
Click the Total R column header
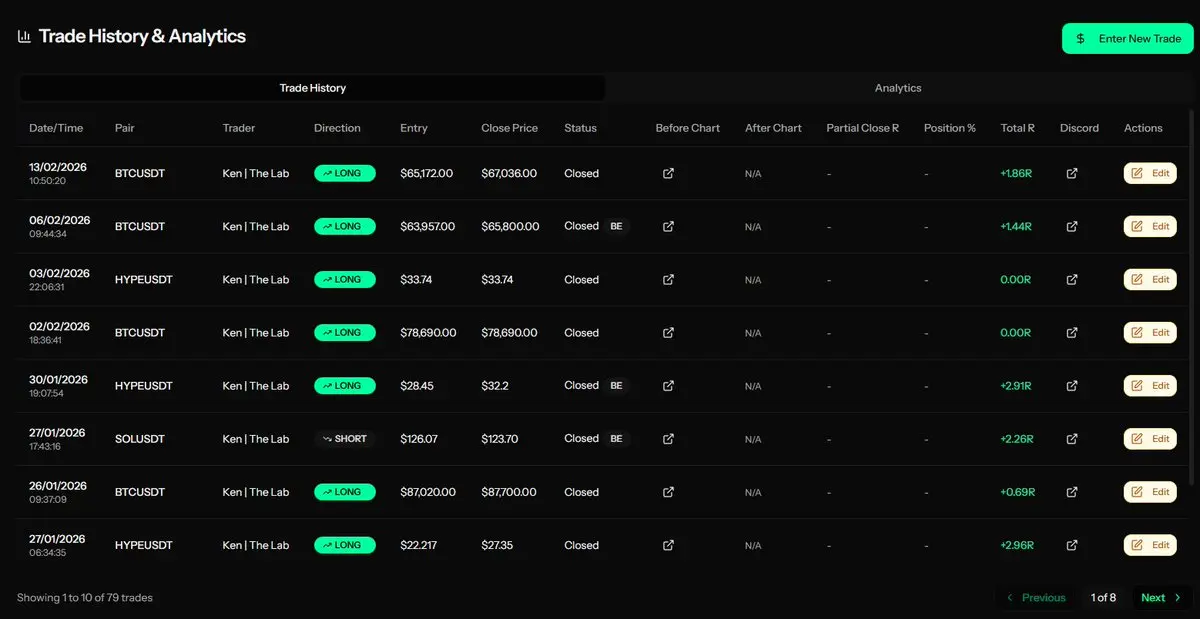tap(1017, 128)
